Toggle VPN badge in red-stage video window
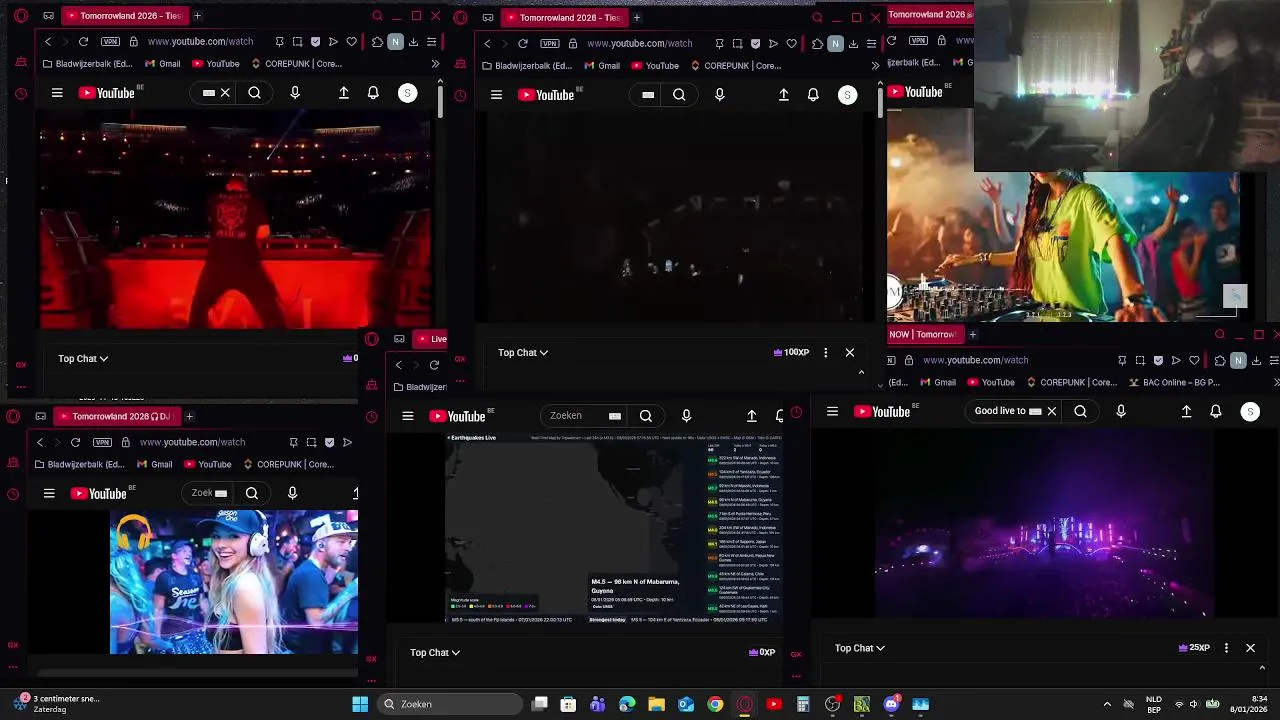 (110, 42)
